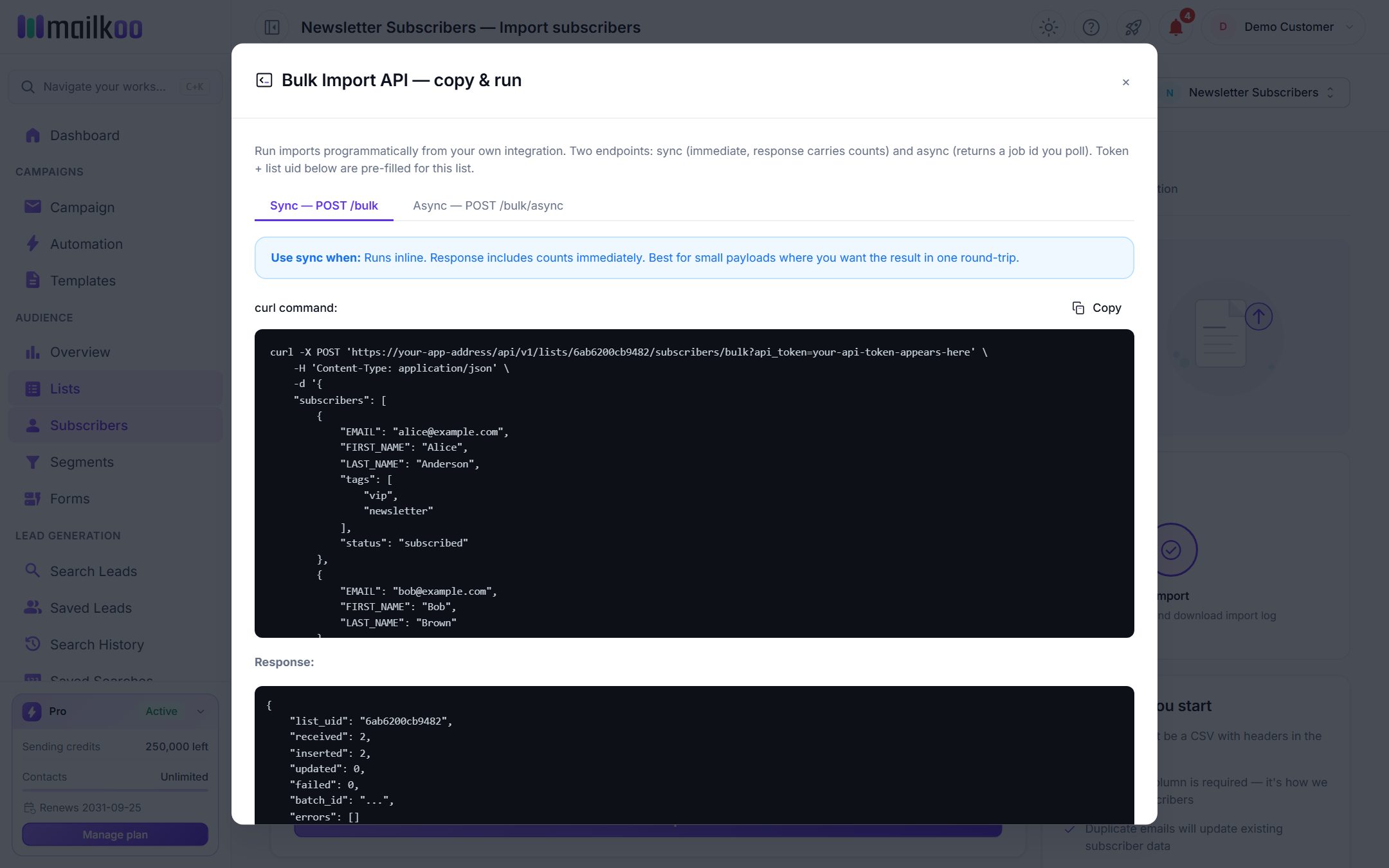Click the terminal icon in dialog title
1389x868 pixels.
point(264,80)
